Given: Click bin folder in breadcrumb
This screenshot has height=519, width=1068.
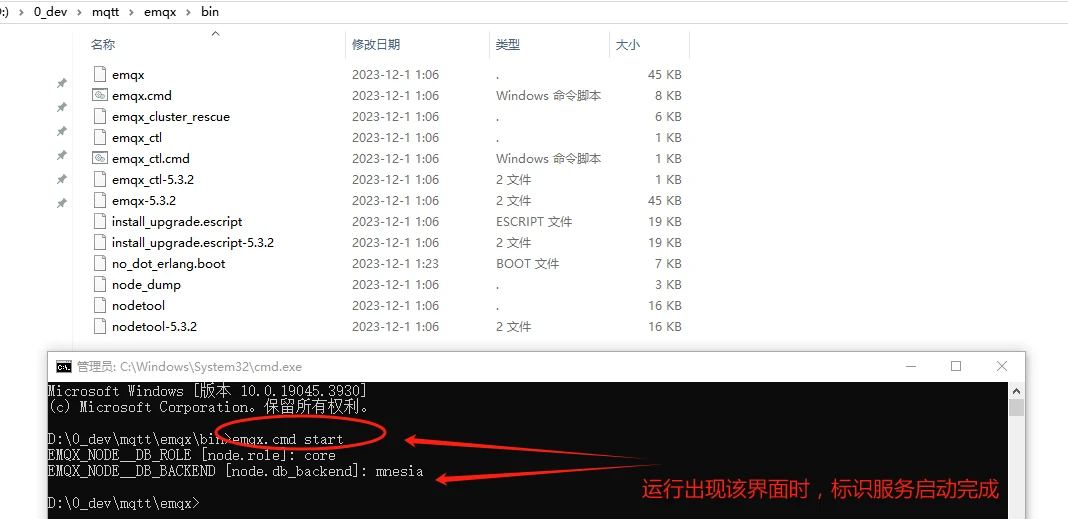Looking at the screenshot, I should 210,12.
